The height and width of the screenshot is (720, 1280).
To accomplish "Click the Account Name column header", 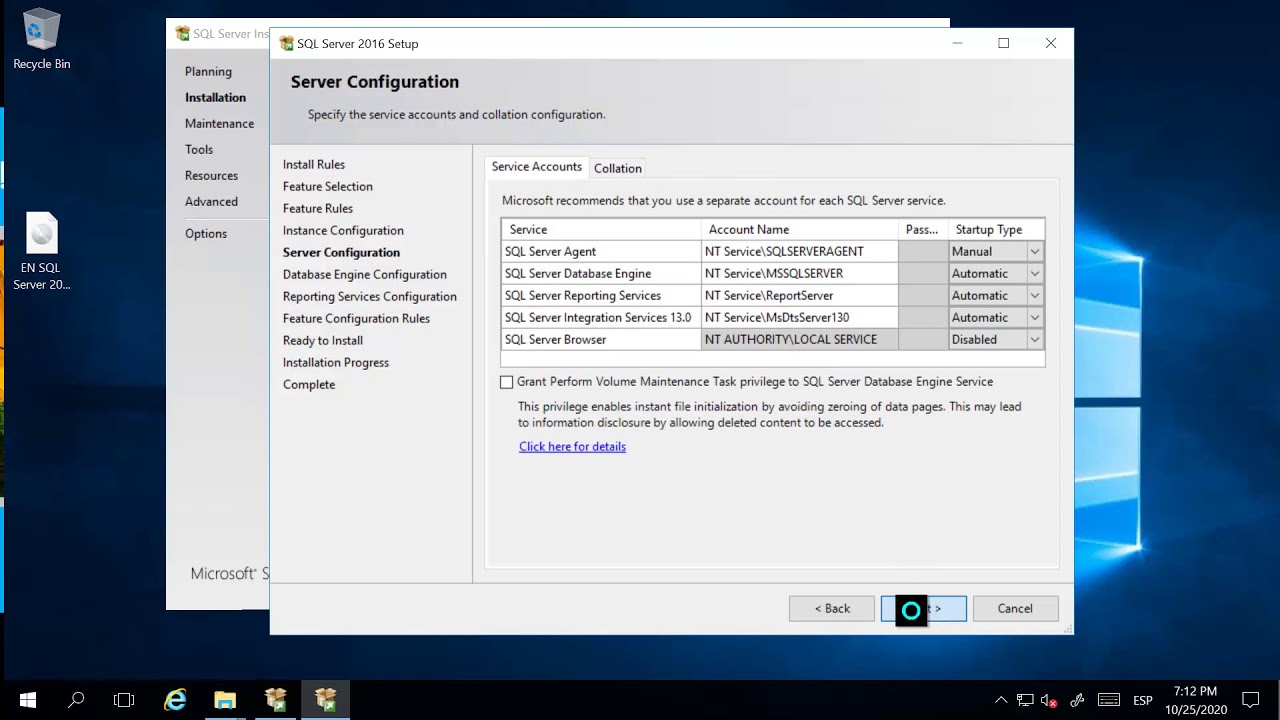I will (x=800, y=230).
